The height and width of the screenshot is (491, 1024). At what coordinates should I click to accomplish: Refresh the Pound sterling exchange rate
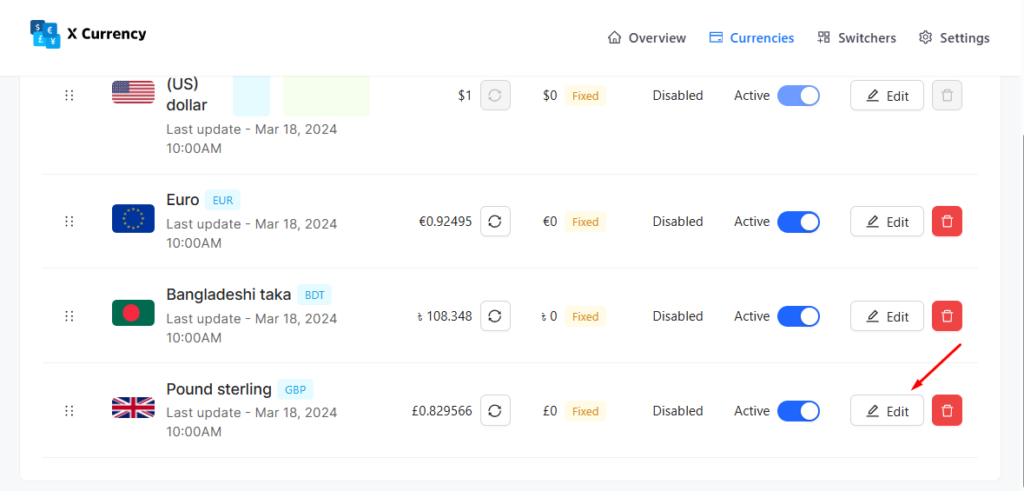495,410
